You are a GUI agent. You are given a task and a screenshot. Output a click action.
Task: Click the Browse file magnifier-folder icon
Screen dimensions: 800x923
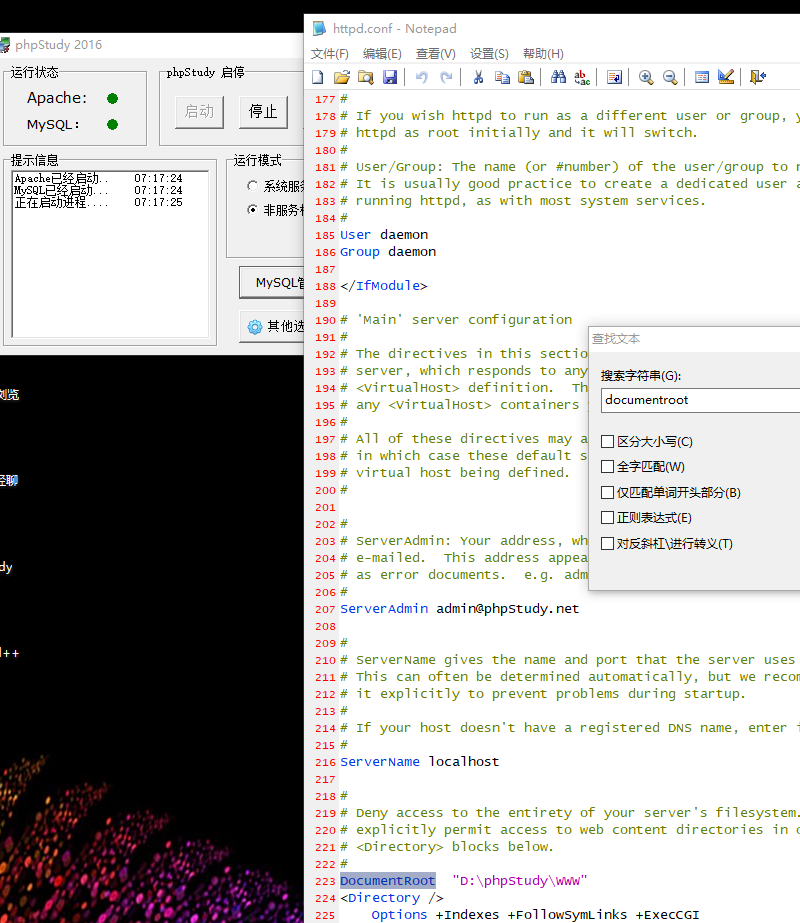(366, 77)
